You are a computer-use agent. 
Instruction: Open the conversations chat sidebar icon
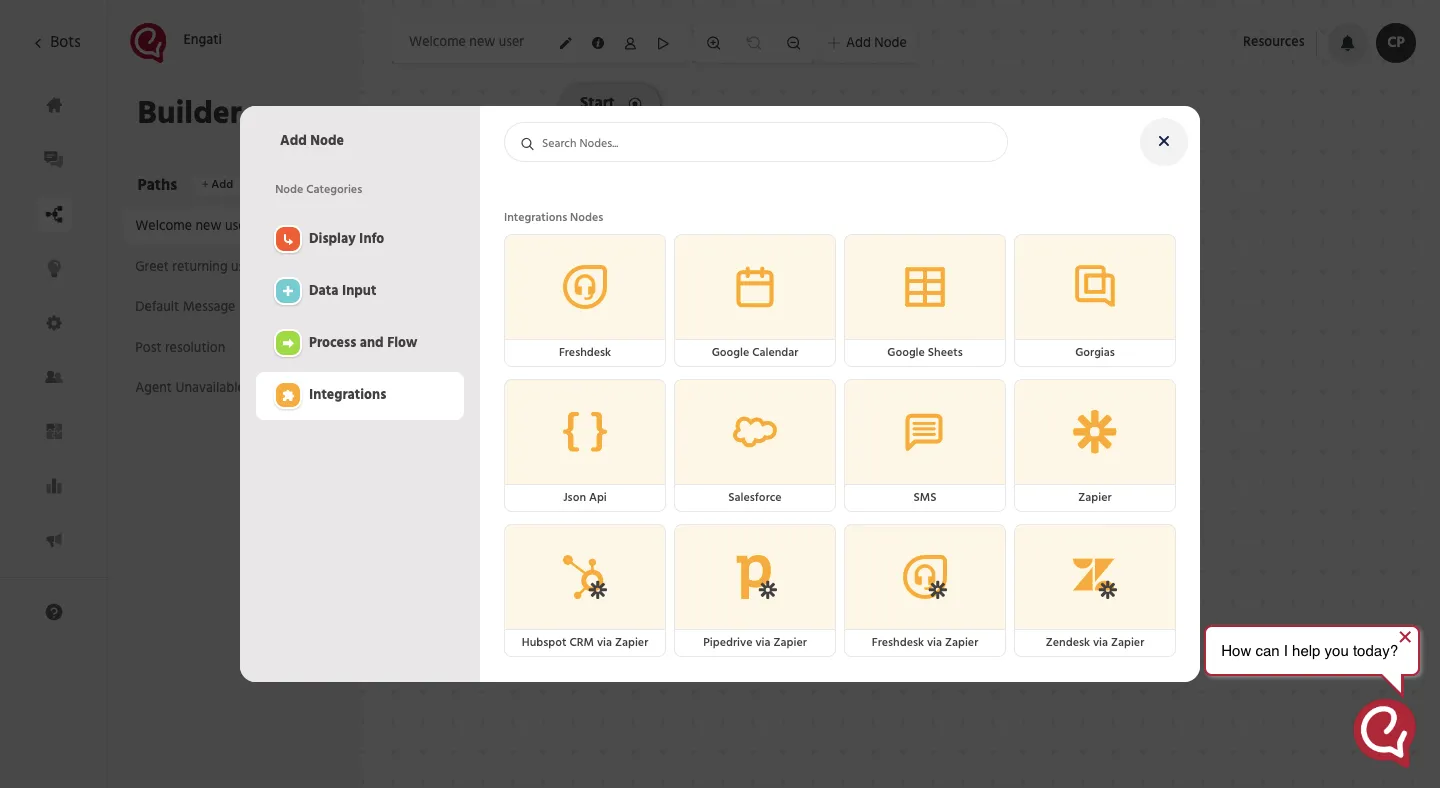pos(54,159)
